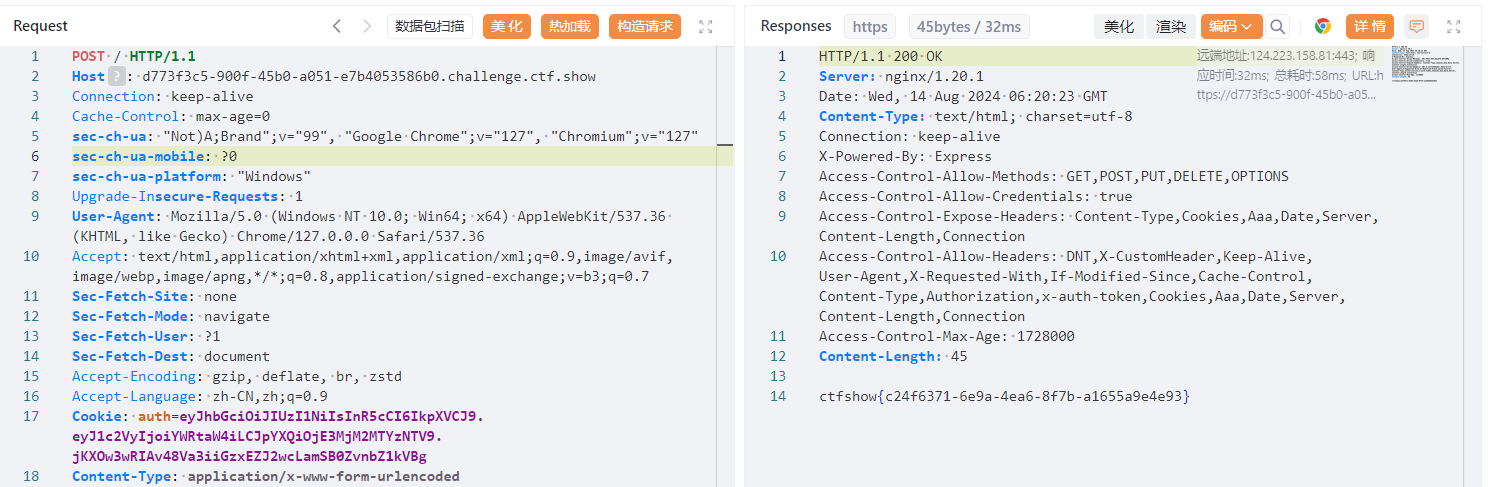Select the 美化 view in Responses
The width and height of the screenshot is (1497, 487).
pyautogui.click(x=1119, y=27)
